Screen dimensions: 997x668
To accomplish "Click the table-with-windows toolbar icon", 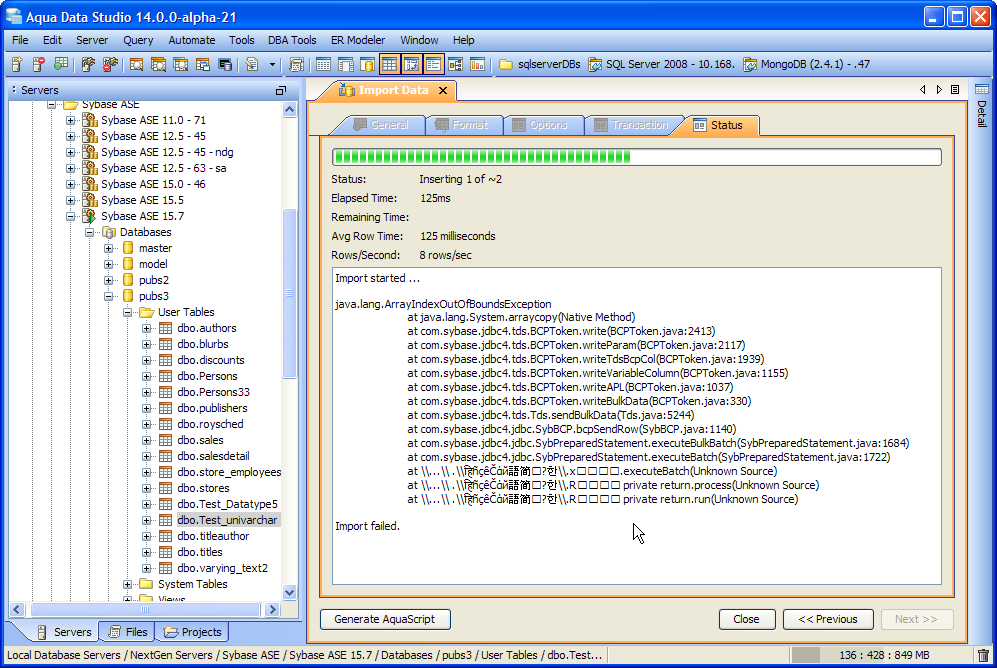I will point(203,64).
